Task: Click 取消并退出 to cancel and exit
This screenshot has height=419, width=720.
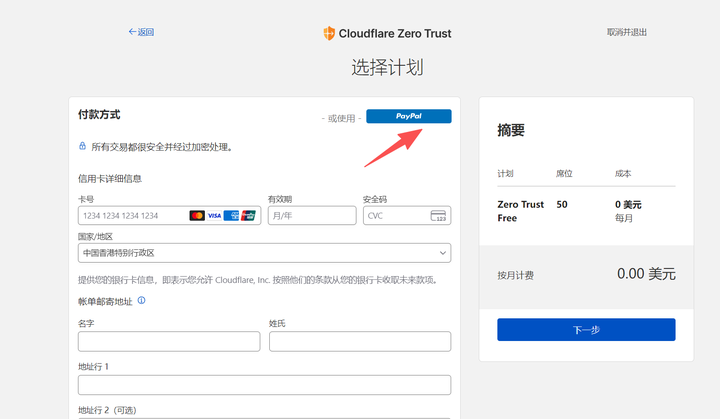Action: click(627, 32)
